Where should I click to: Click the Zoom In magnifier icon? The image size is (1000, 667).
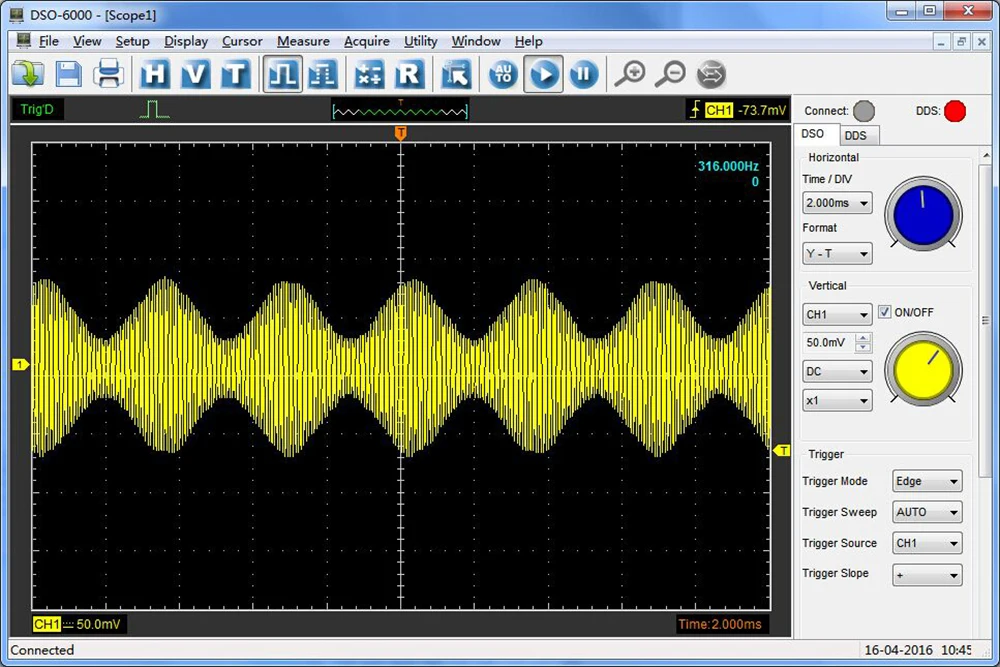tap(629, 74)
